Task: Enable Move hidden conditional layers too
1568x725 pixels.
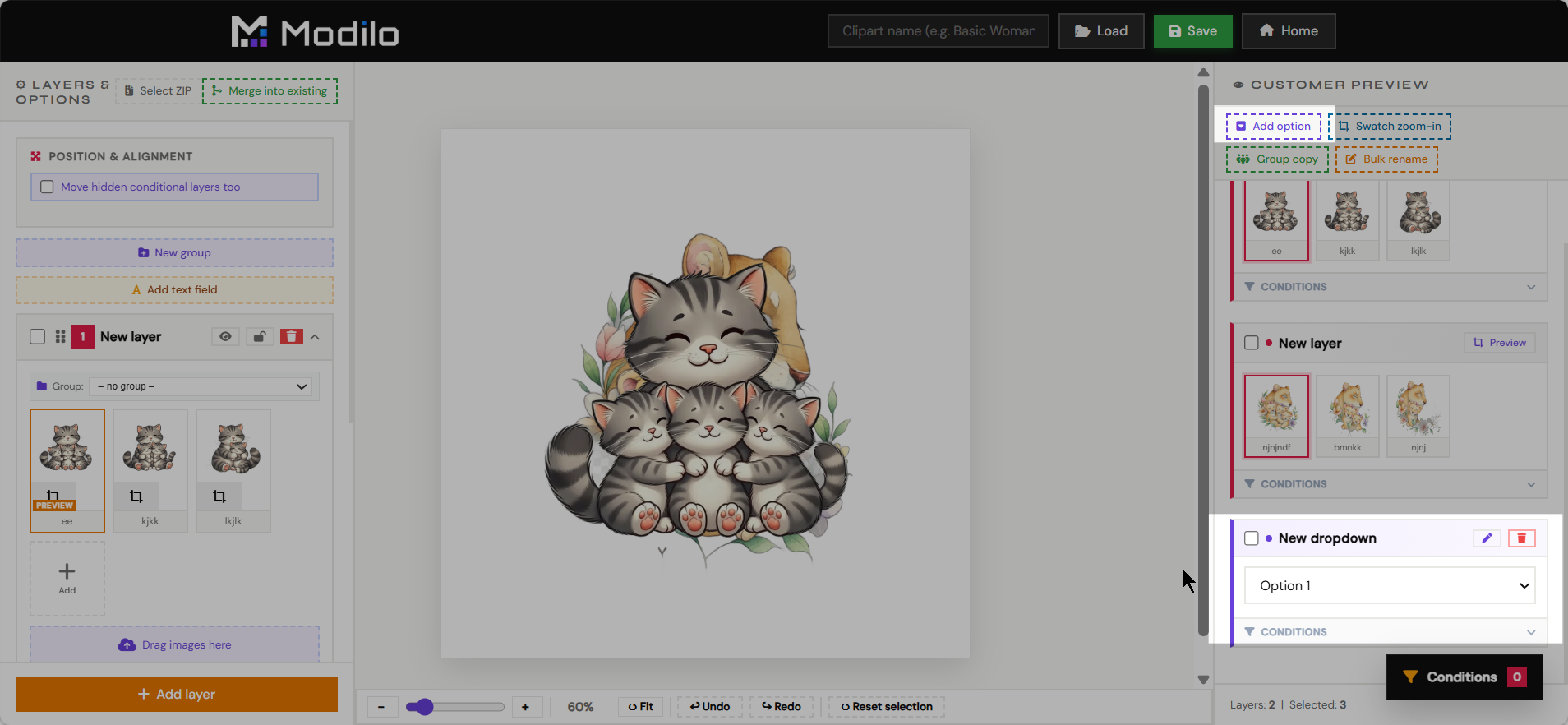Action: pyautogui.click(x=47, y=187)
